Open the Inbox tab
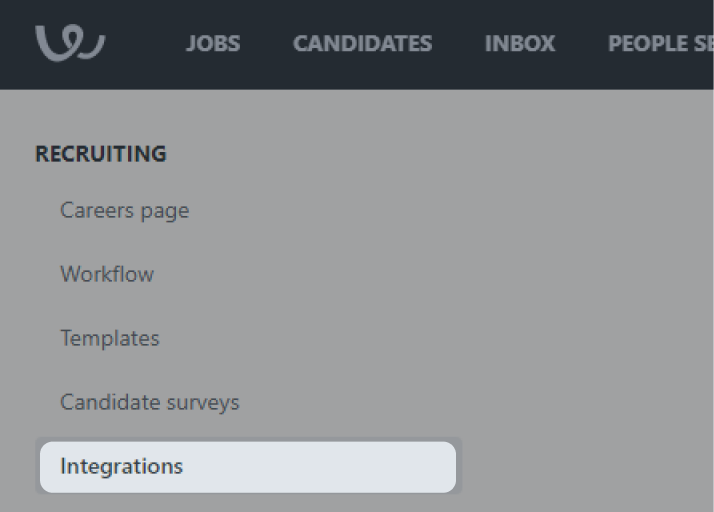 coord(520,44)
